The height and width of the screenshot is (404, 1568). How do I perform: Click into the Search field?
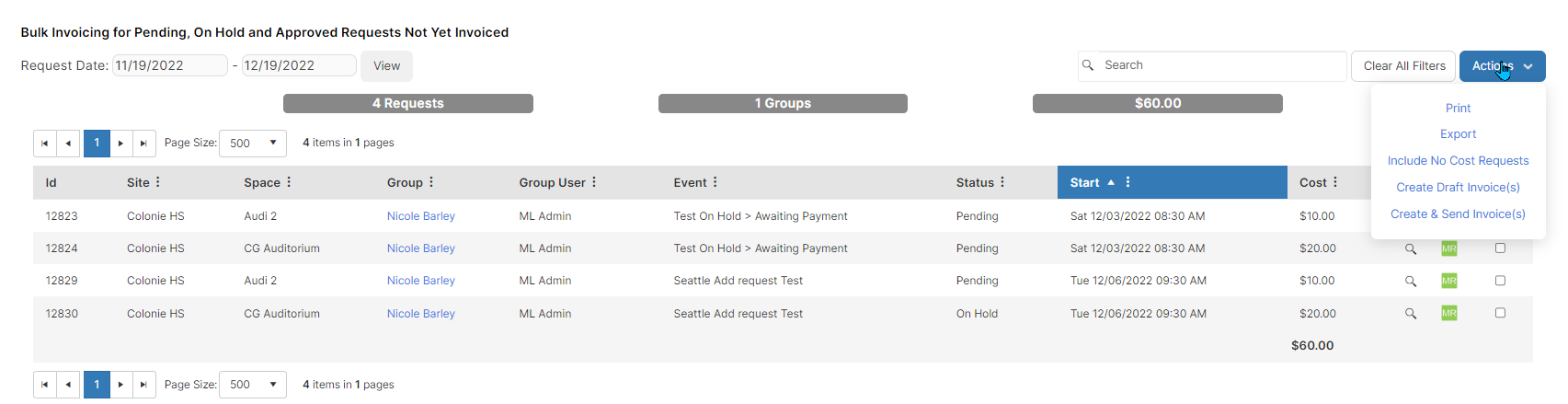click(1212, 66)
